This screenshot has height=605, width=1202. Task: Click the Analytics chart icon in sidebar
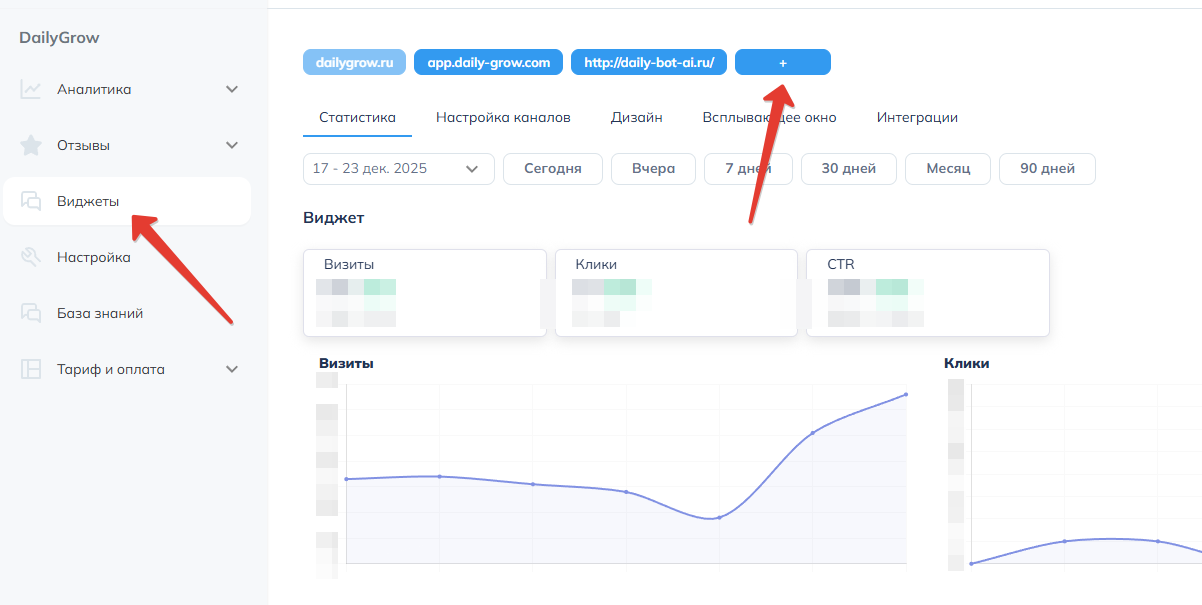(31, 90)
